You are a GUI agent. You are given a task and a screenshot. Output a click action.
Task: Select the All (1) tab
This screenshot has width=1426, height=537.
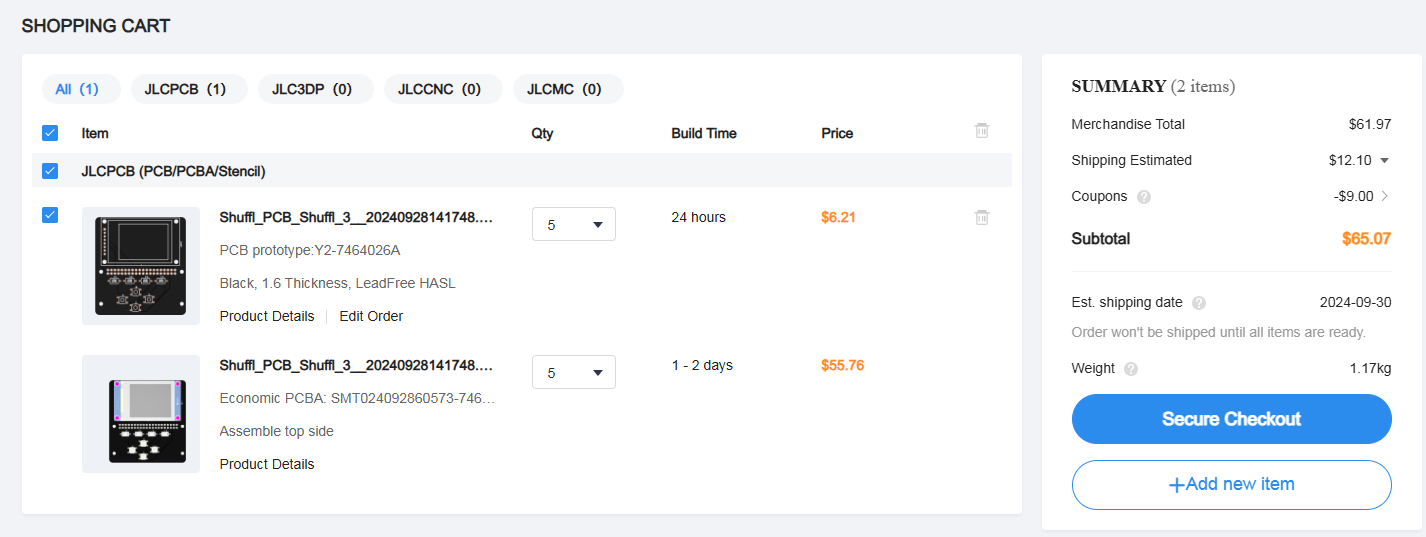click(x=81, y=89)
